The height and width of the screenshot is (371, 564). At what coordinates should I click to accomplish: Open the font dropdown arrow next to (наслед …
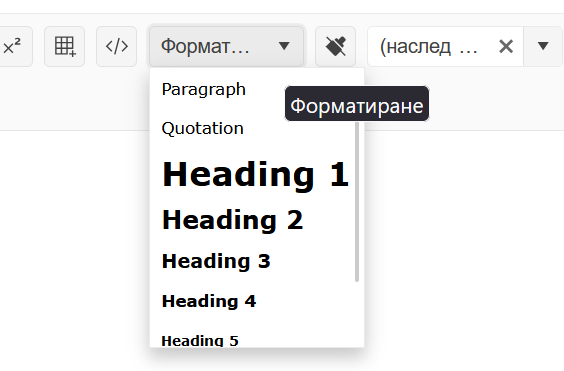click(543, 46)
